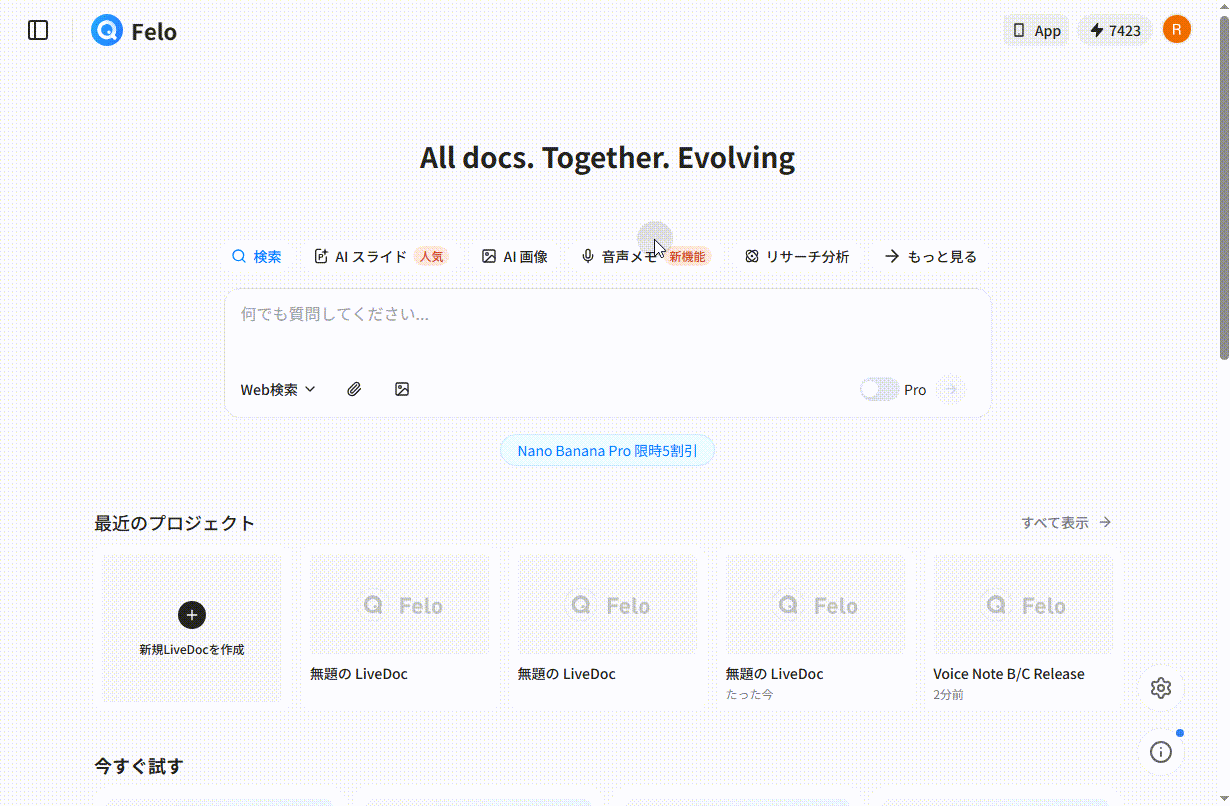Attach a file with the paperclip icon

354,389
